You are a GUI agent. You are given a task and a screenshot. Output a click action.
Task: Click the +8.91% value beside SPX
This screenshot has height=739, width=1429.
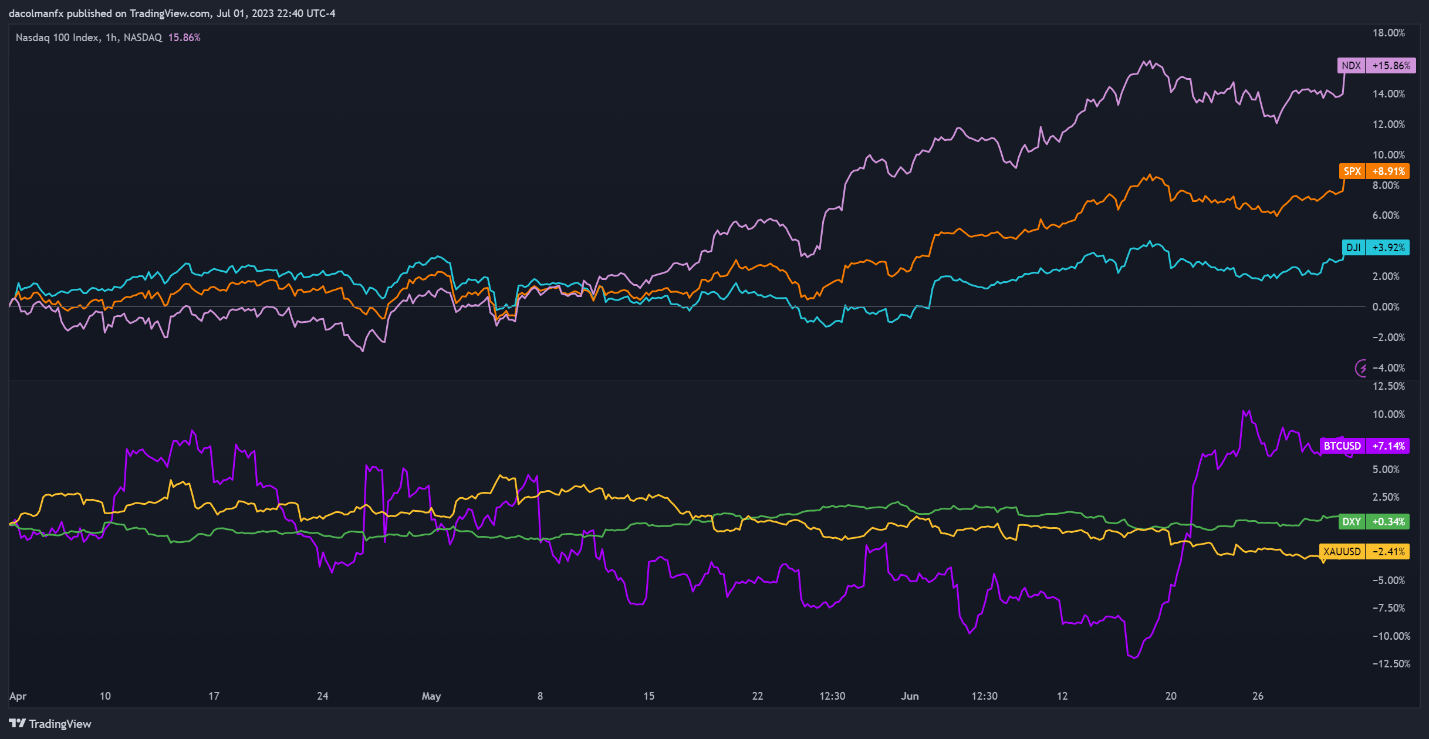click(x=1388, y=171)
